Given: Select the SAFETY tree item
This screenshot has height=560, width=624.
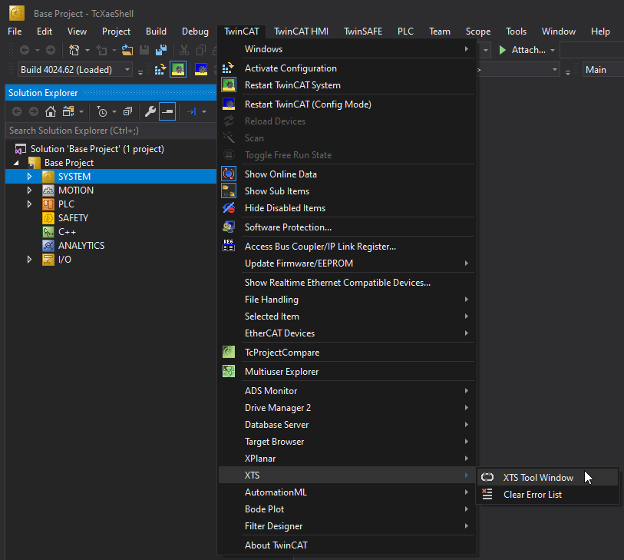Looking at the screenshot, I should click(73, 218).
